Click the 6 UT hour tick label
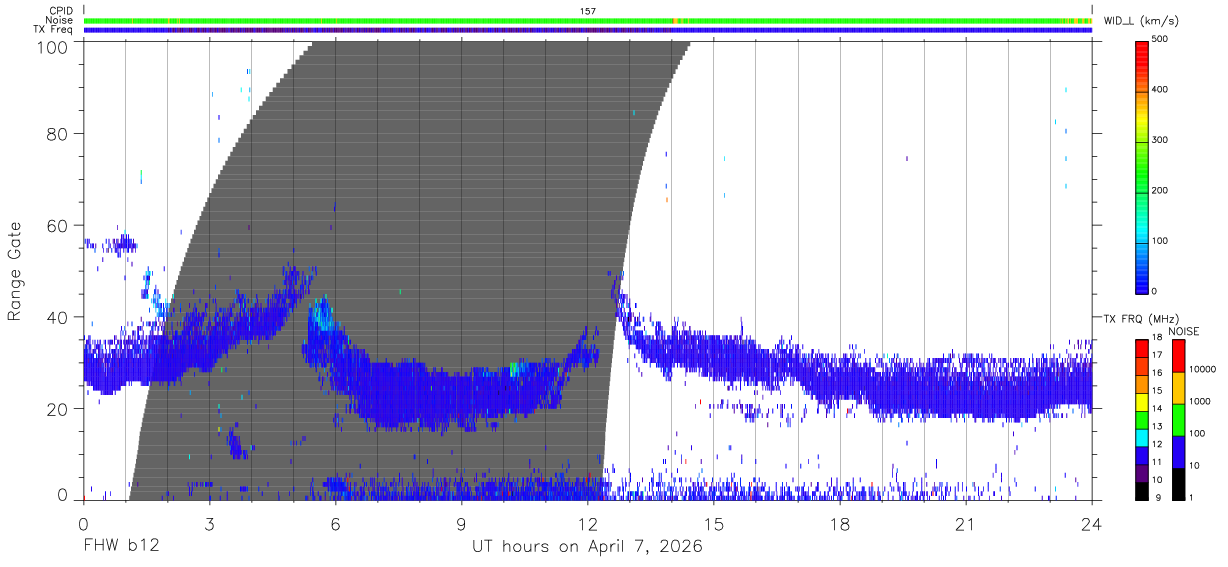This screenshot has height=567, width=1228. pyautogui.click(x=336, y=524)
